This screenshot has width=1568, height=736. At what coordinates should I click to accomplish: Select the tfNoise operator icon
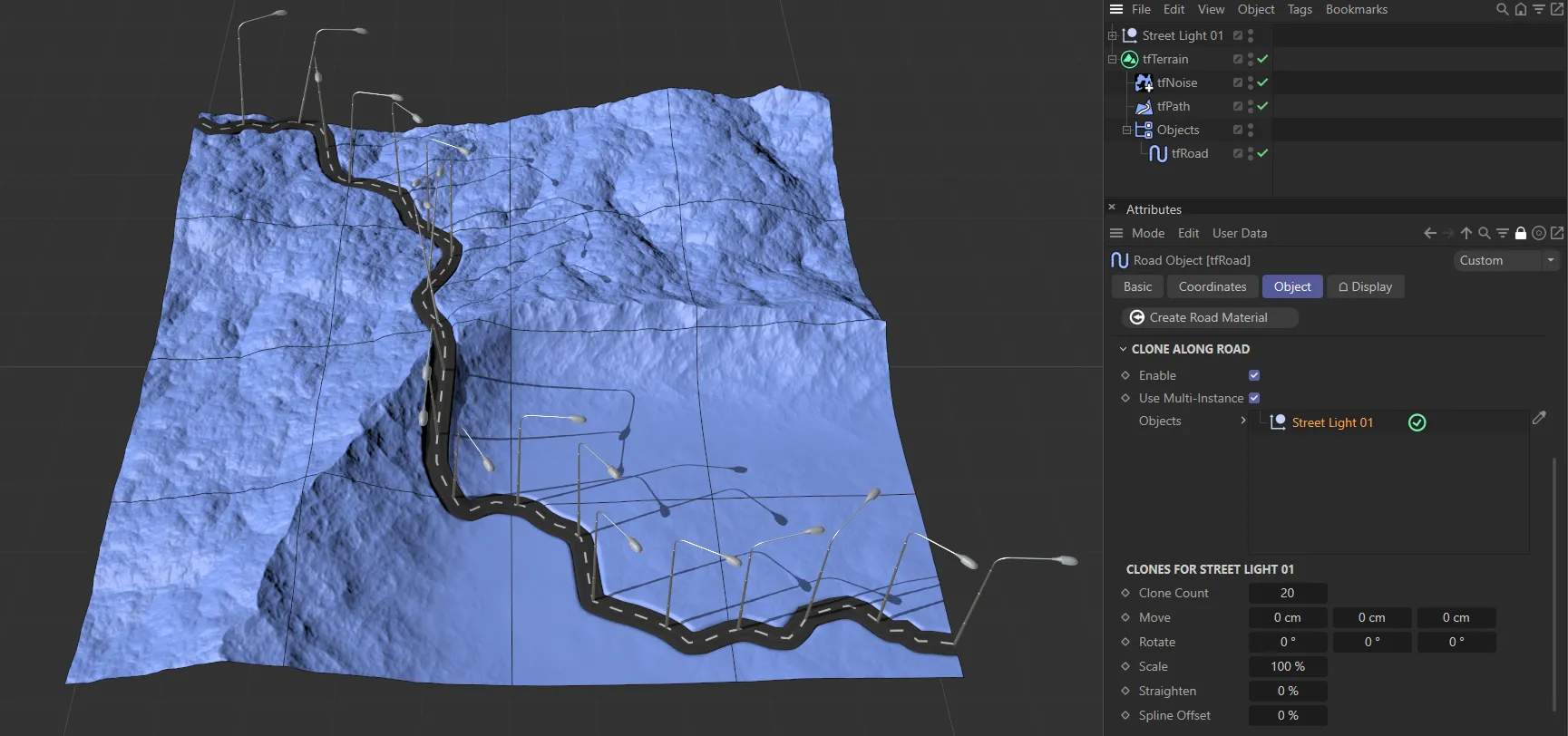tap(1144, 82)
